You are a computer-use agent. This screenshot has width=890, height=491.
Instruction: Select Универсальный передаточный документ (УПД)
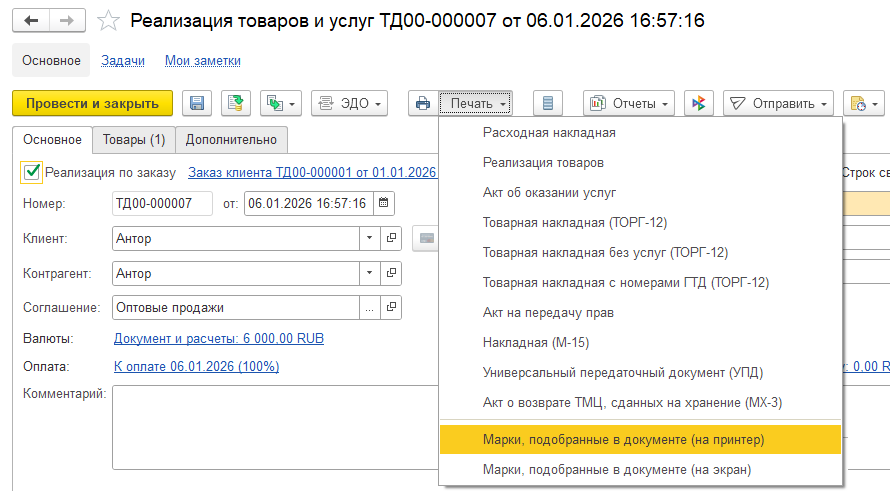(x=641, y=373)
